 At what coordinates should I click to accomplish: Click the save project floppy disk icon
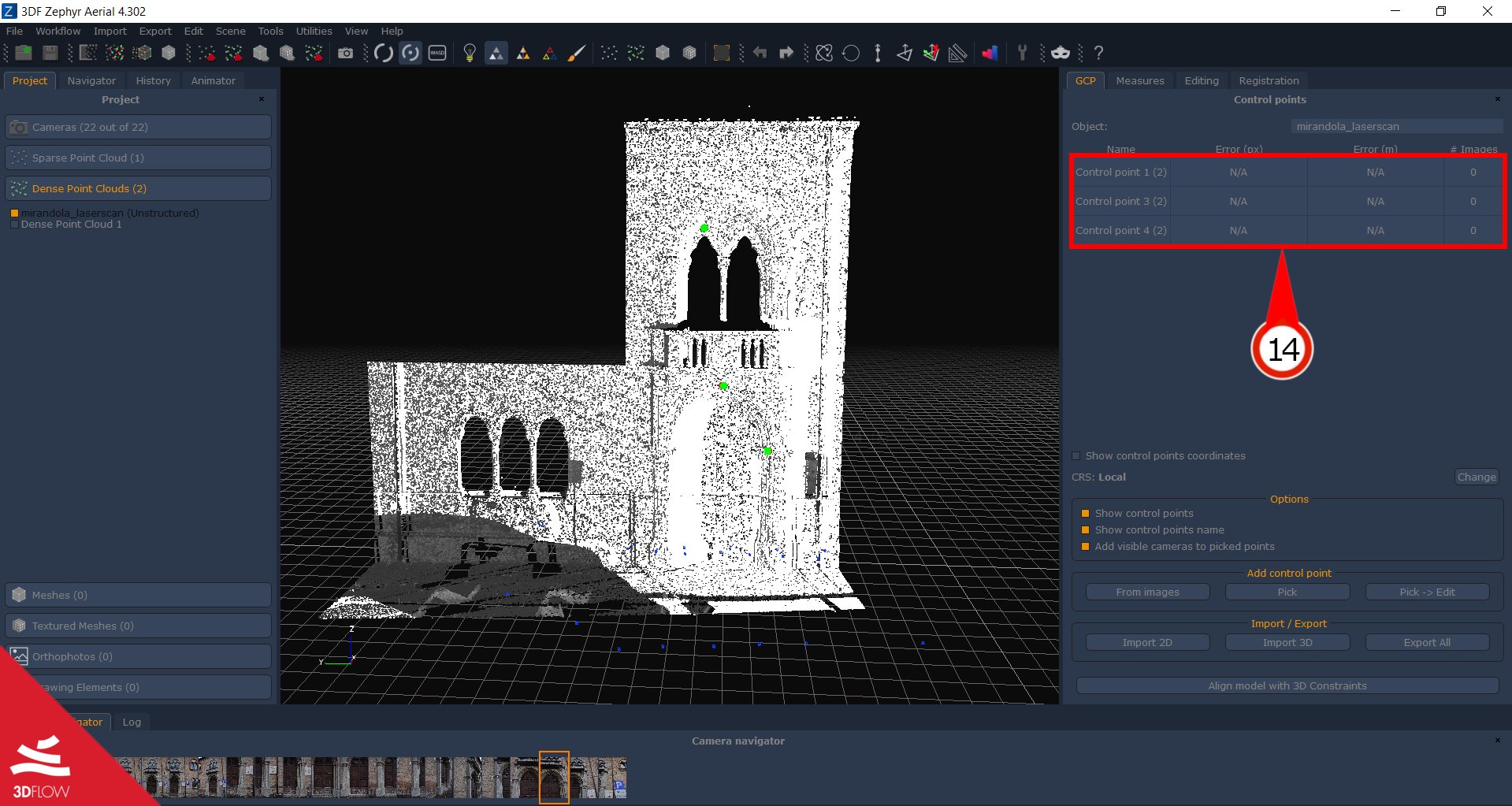(50, 53)
